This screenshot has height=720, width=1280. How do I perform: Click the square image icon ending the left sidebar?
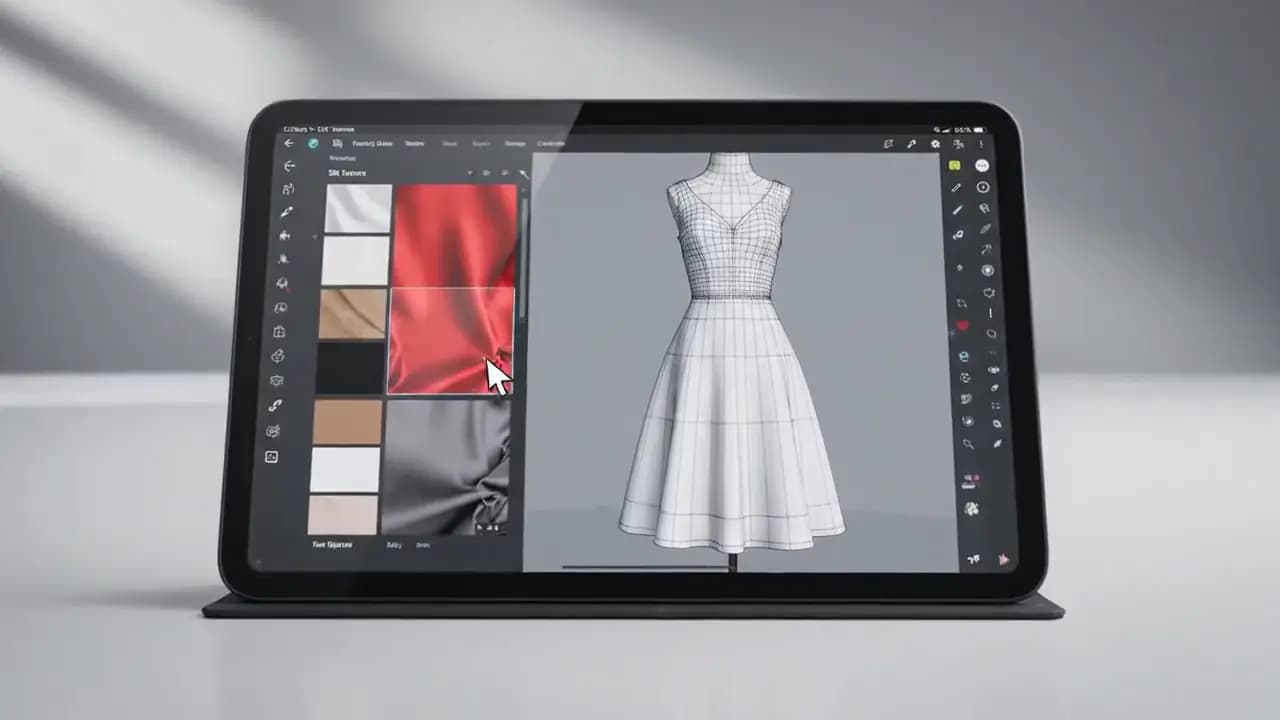point(271,457)
